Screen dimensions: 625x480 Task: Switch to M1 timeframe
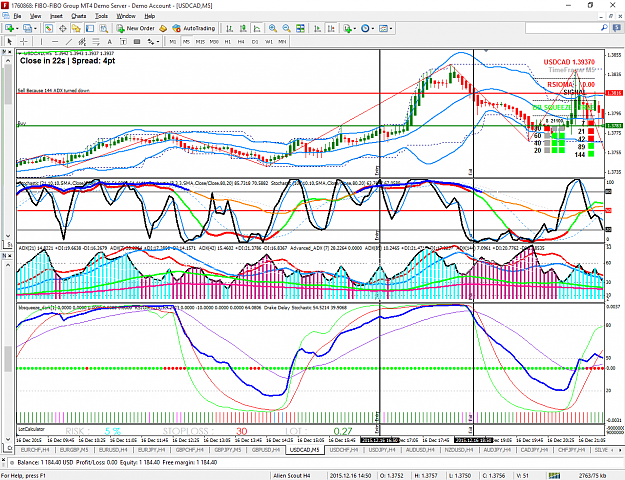[x=173, y=41]
